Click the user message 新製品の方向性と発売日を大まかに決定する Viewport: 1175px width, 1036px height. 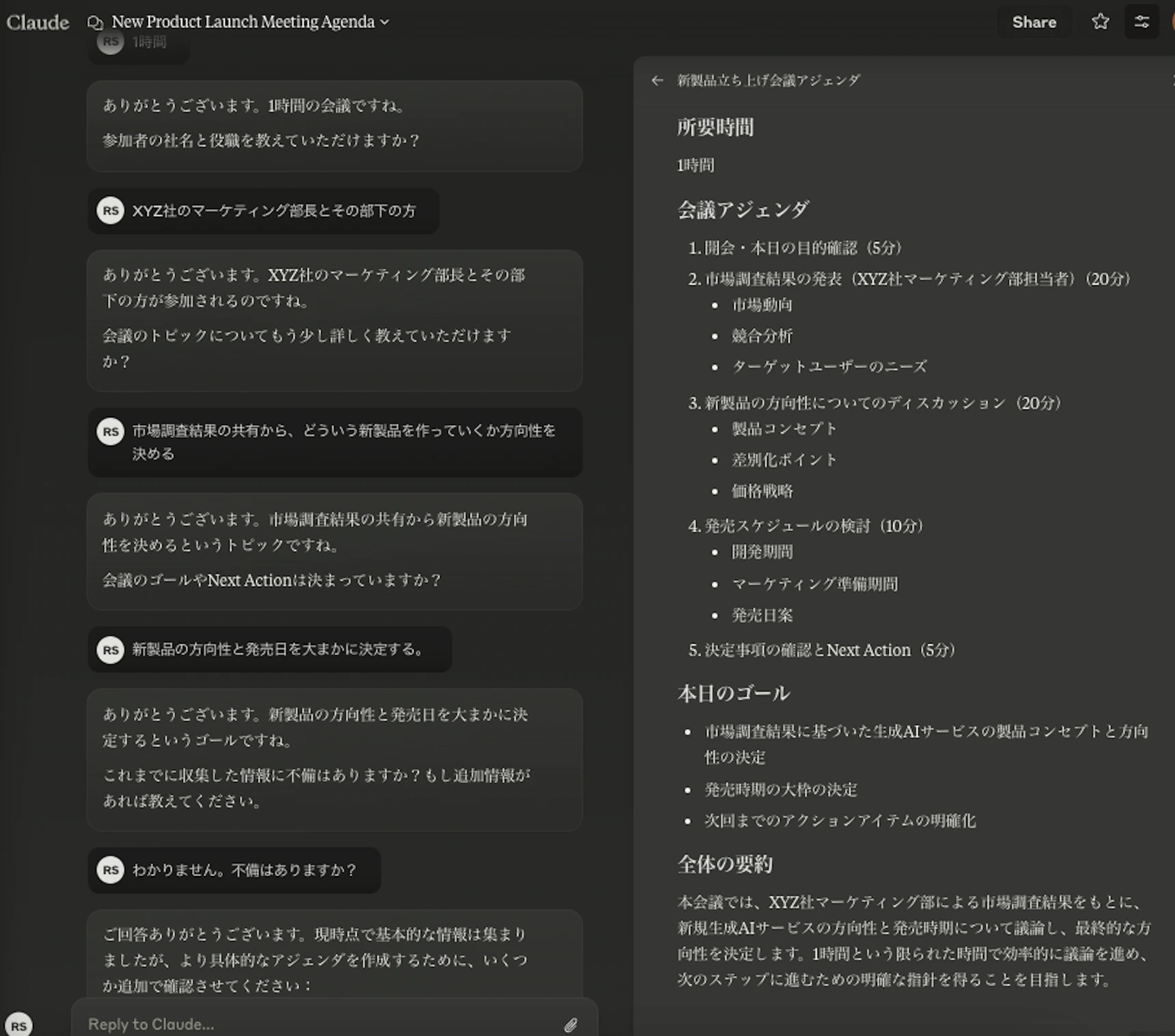point(270,649)
